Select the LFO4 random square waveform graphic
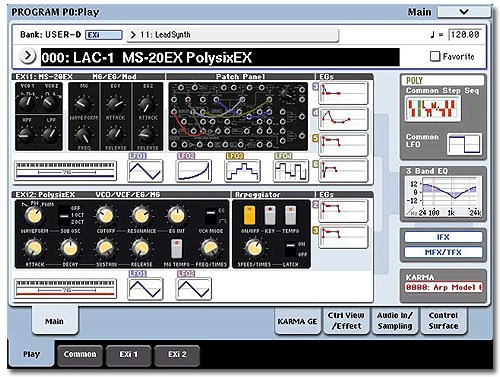Screen dimensions: 500x377 click(291, 171)
